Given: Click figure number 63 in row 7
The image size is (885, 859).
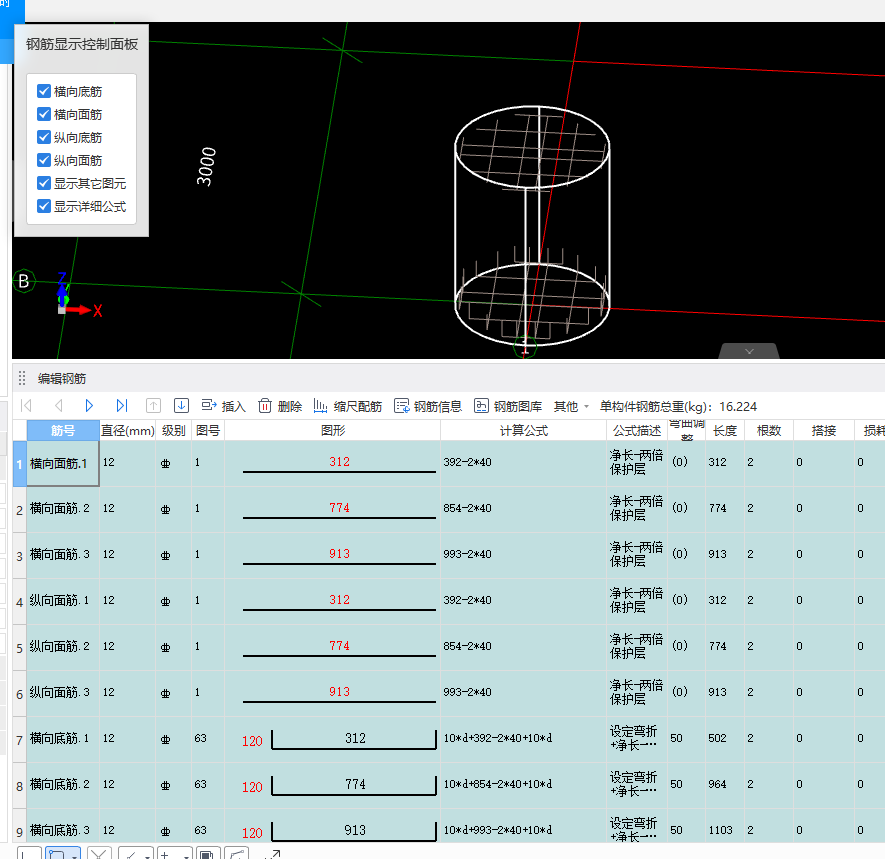Looking at the screenshot, I should click(200, 738).
